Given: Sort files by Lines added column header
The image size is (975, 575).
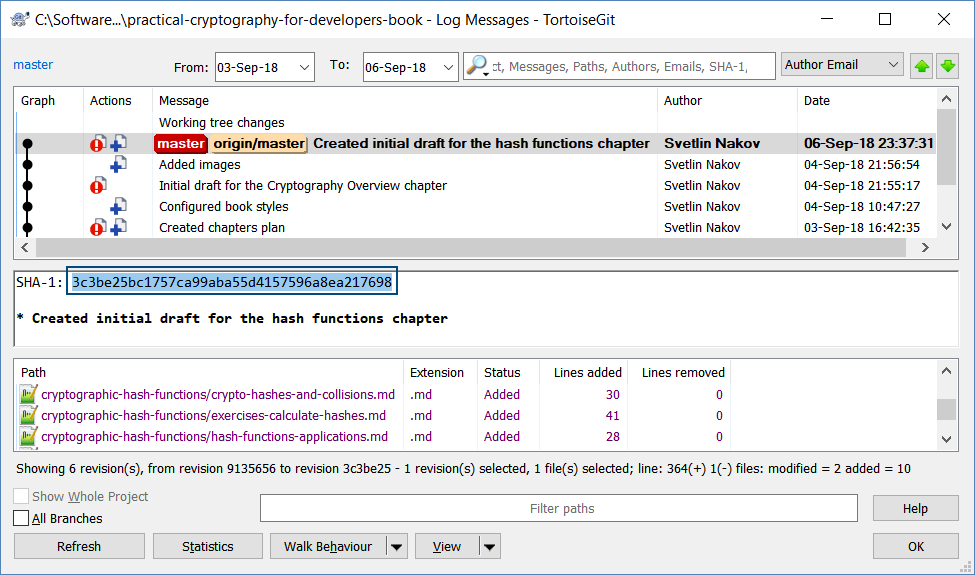Looking at the screenshot, I should pos(588,372).
